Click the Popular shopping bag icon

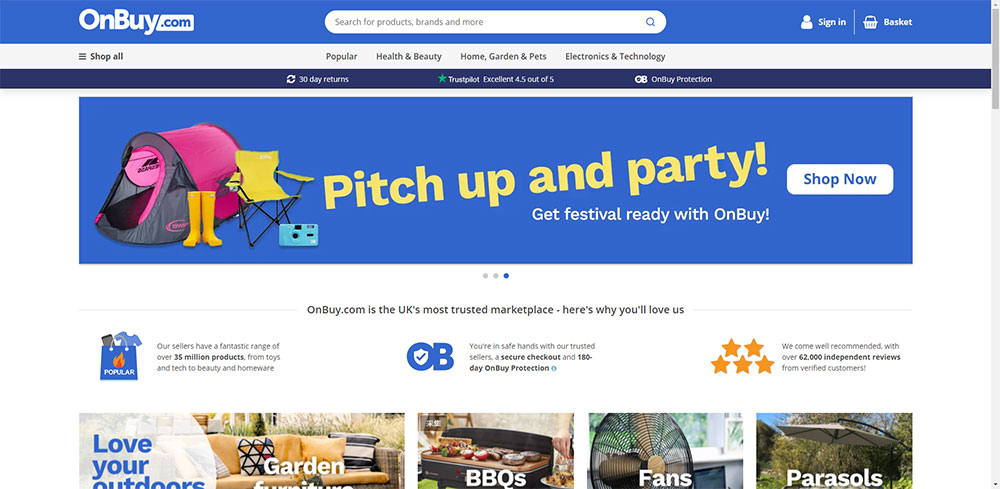121,356
